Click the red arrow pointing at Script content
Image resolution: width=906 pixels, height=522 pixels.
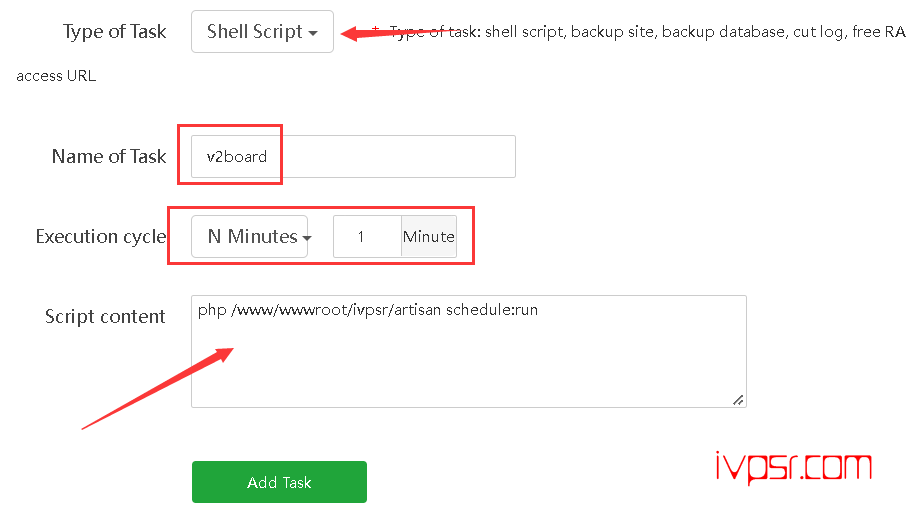point(157,388)
